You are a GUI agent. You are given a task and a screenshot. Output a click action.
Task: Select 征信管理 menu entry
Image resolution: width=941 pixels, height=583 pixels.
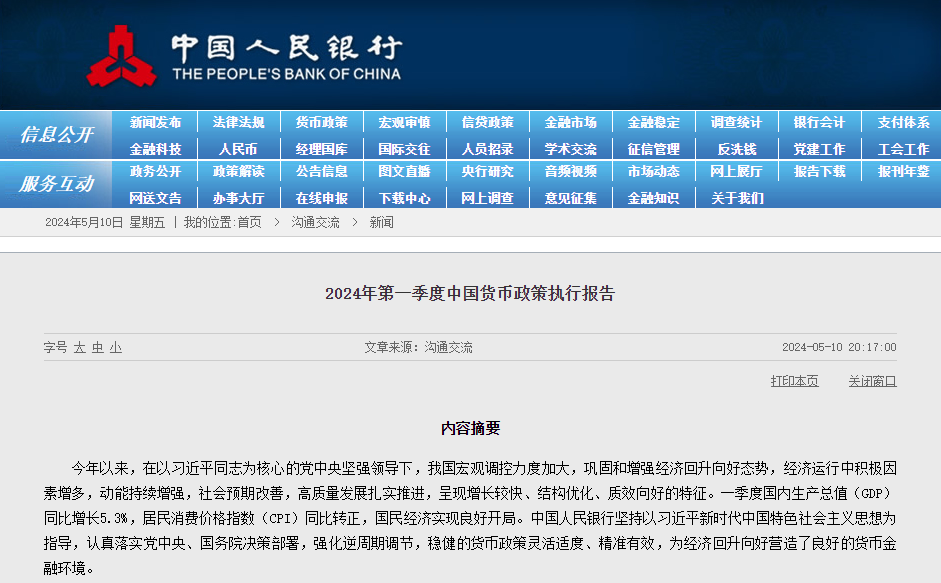[654, 149]
